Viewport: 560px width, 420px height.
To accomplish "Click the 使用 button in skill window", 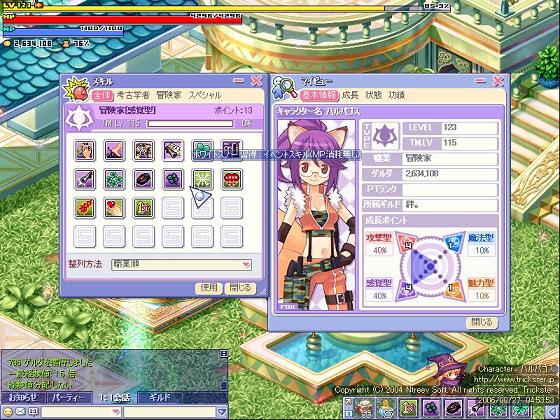I will [209, 288].
